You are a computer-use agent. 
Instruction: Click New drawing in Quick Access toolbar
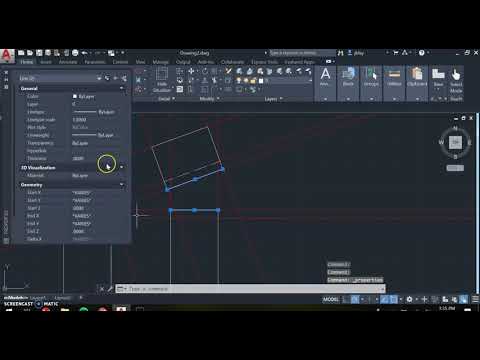click(x=21, y=53)
